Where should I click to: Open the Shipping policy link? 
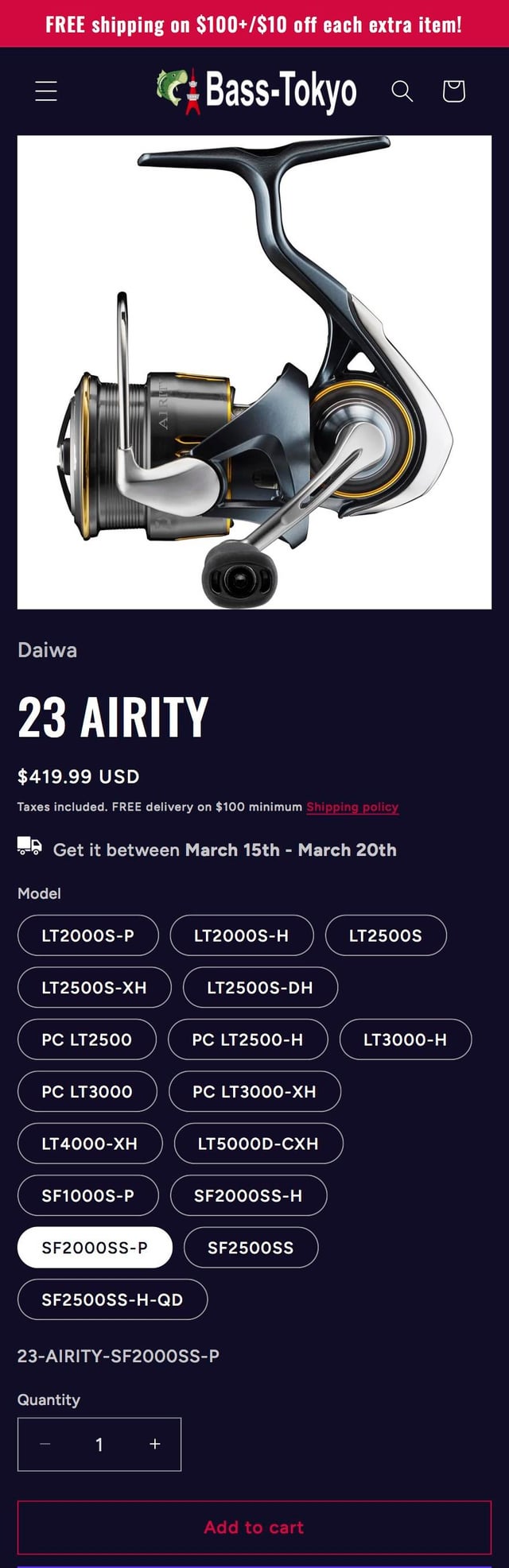click(352, 807)
